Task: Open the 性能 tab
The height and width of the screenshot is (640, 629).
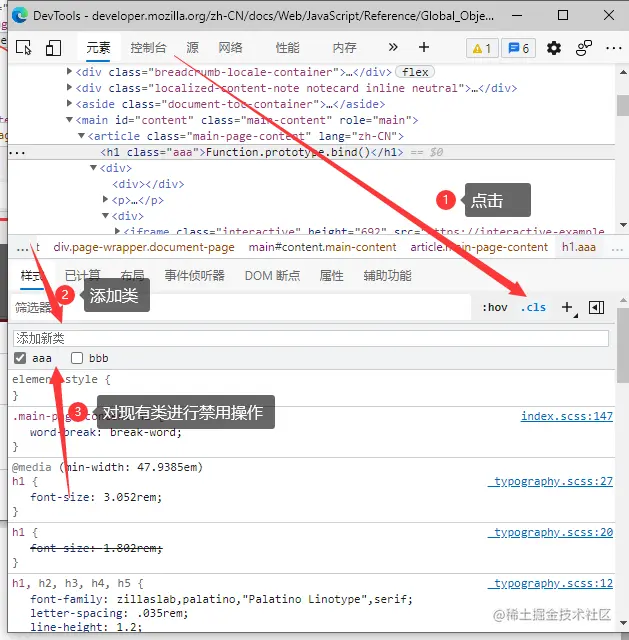Action: point(287,48)
